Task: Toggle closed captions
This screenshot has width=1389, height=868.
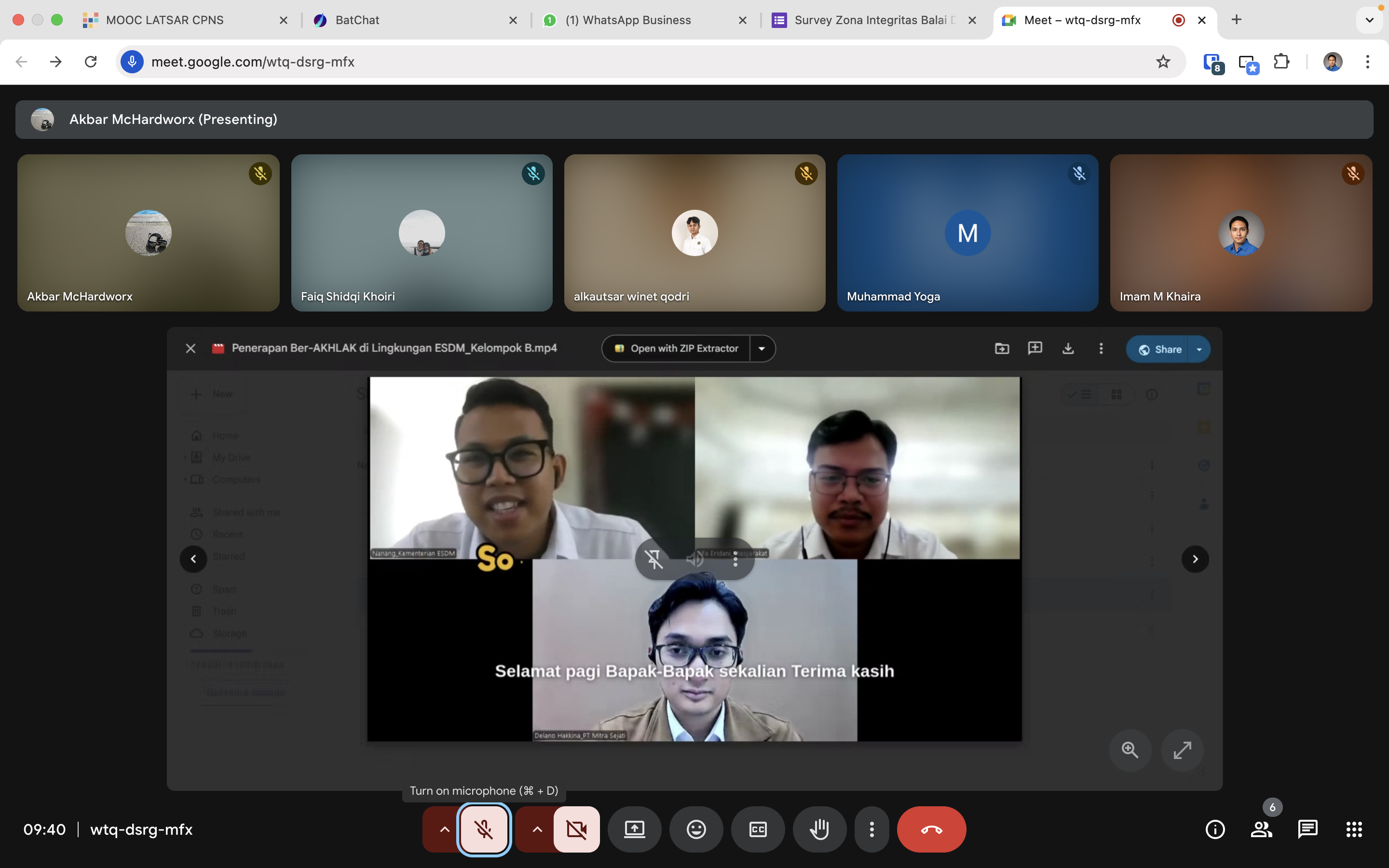Action: click(758, 829)
